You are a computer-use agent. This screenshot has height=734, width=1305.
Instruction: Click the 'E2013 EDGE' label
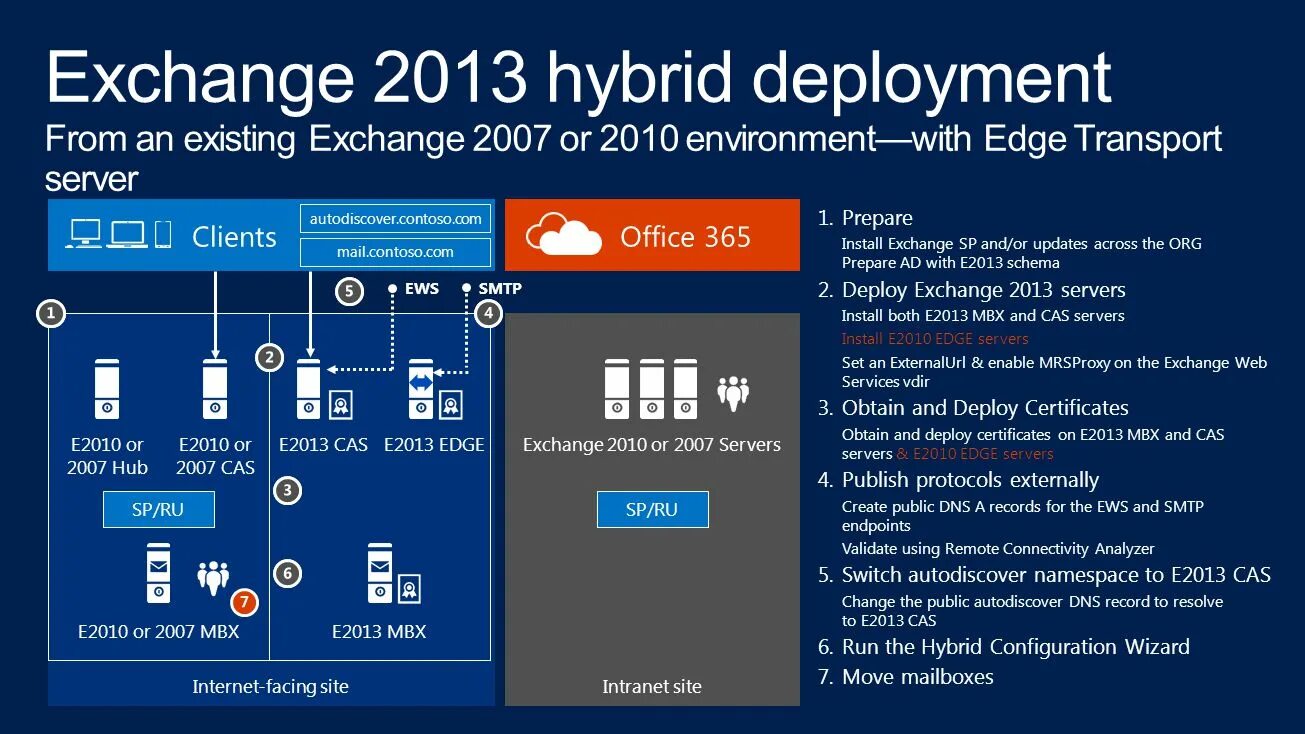click(434, 445)
